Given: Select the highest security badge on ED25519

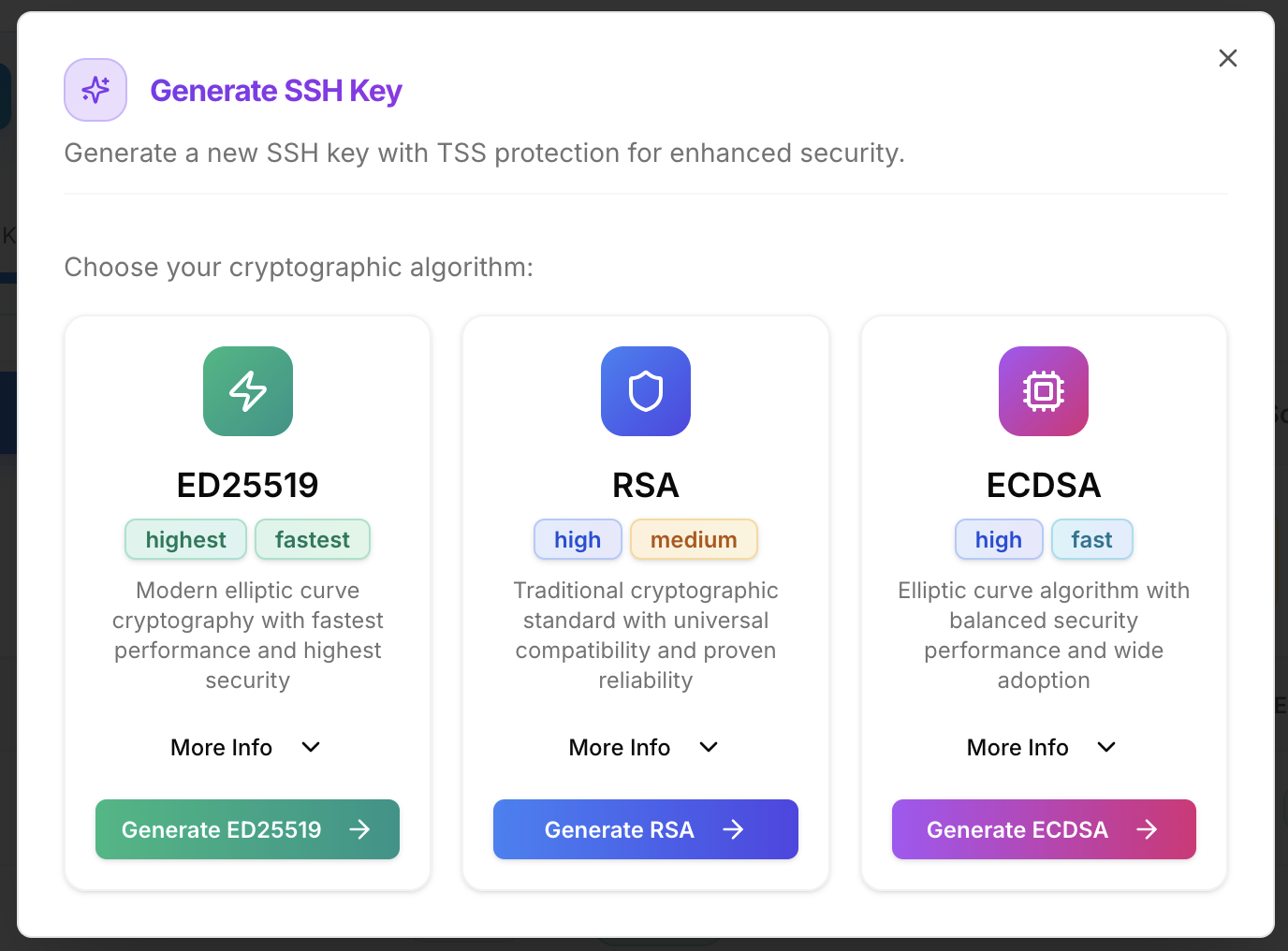Looking at the screenshot, I should point(184,539).
